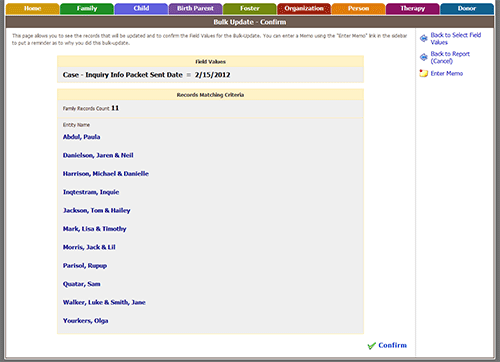
Task: Open the Enter Memo link
Action: [x=447, y=73]
